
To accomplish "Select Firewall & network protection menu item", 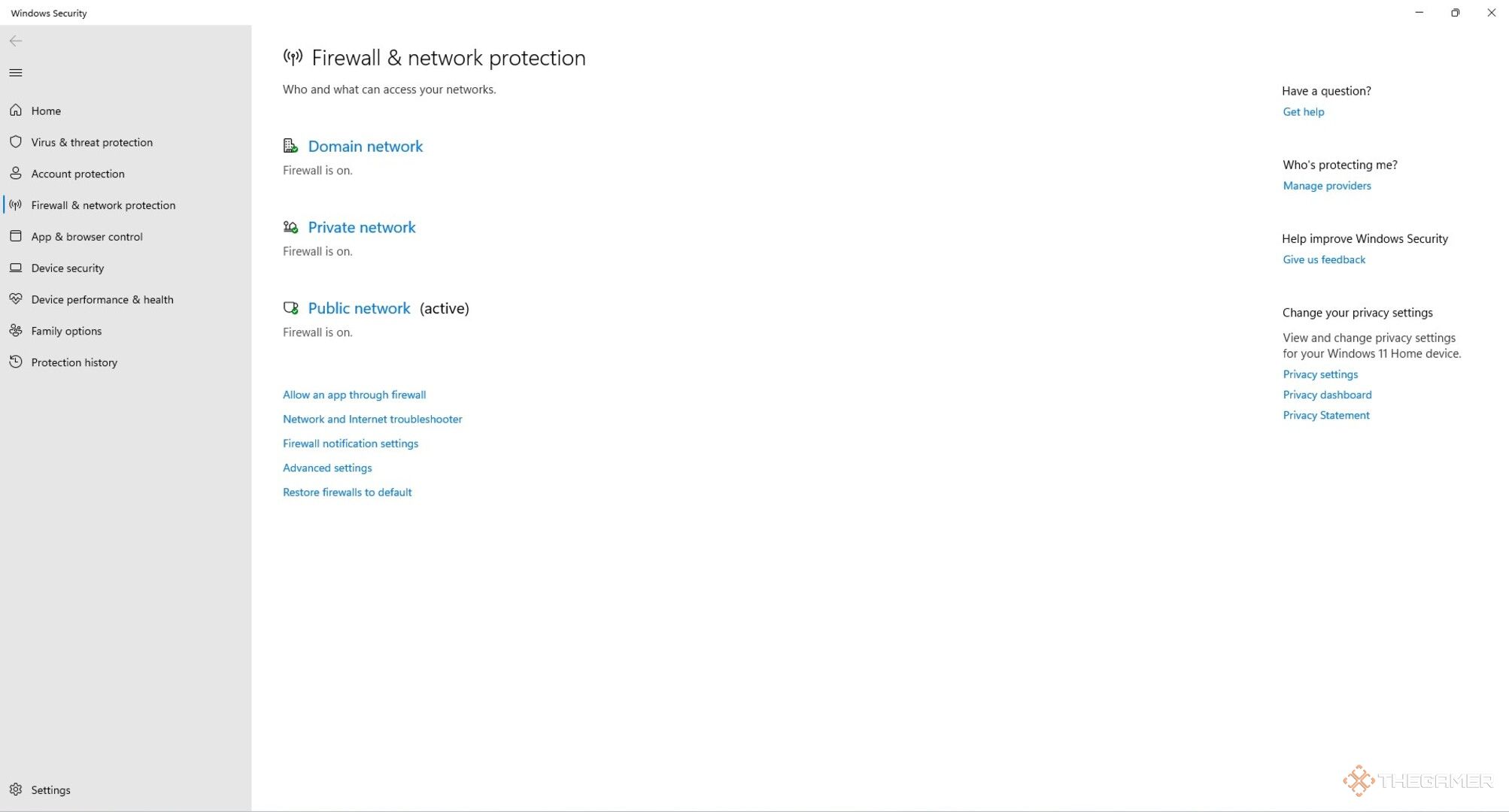I will point(104,204).
